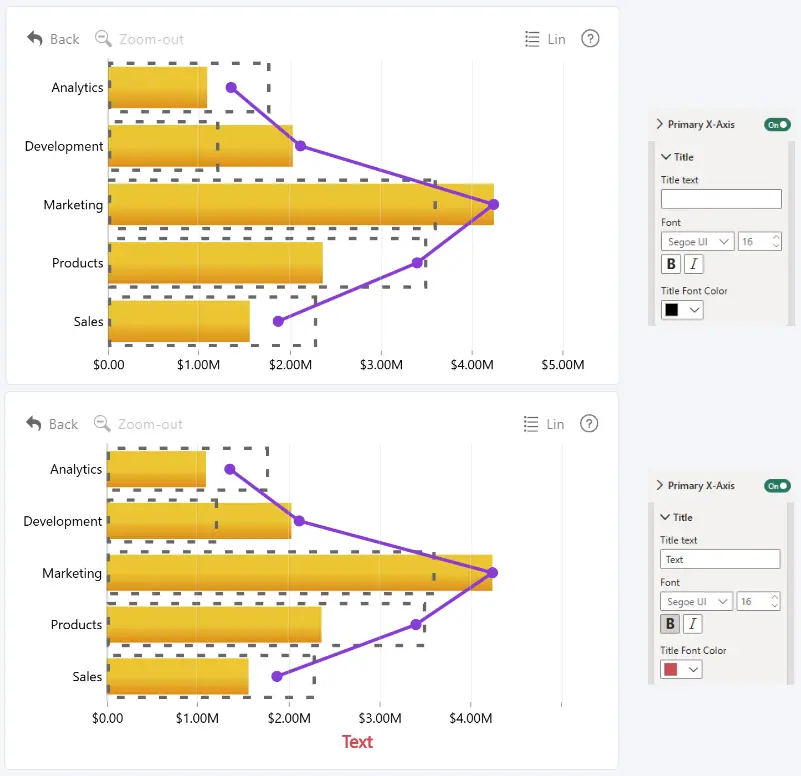Open the red Title Font Color dropdown
801x776 pixels.
click(681, 669)
